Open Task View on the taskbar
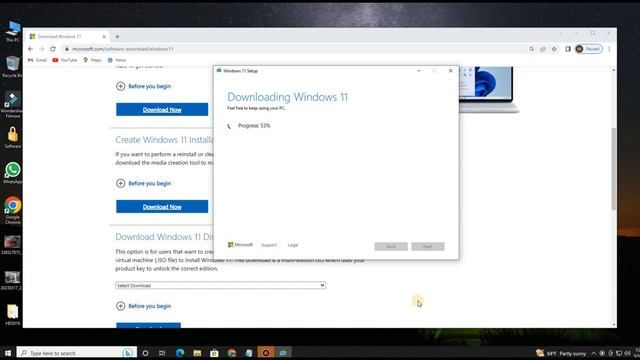 (162, 353)
